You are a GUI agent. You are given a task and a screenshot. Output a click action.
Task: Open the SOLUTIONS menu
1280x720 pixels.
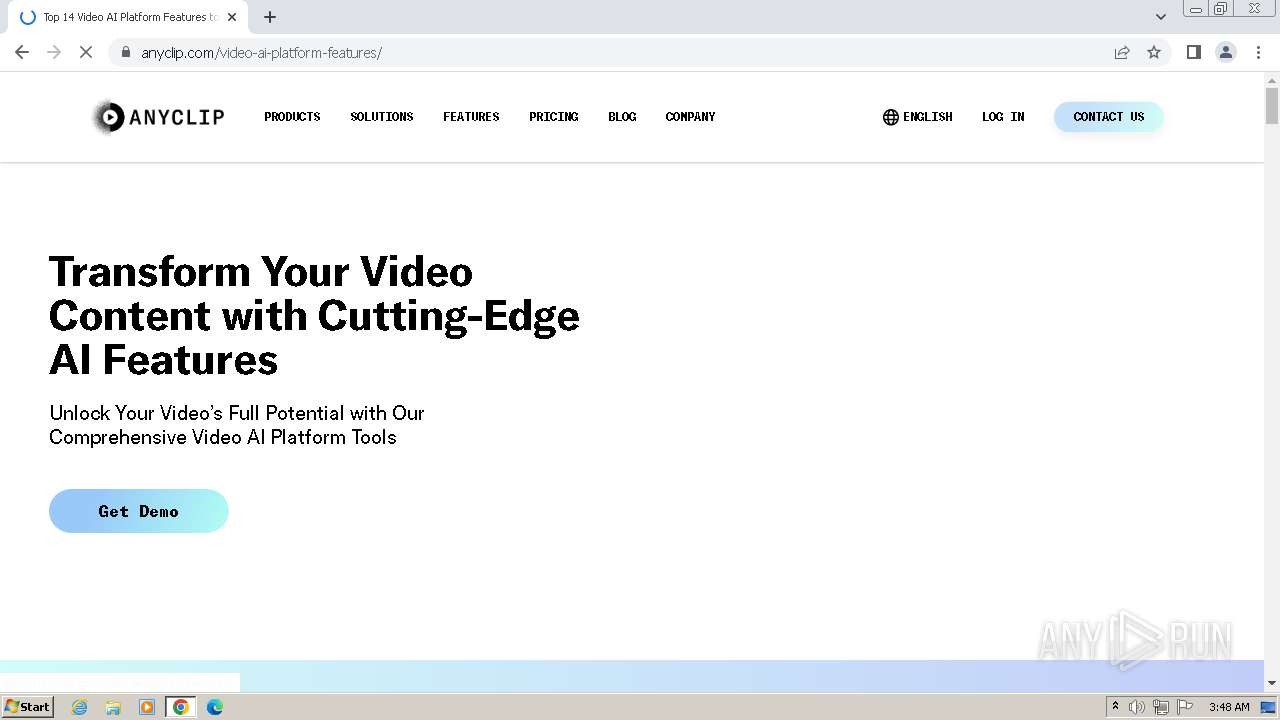382,117
